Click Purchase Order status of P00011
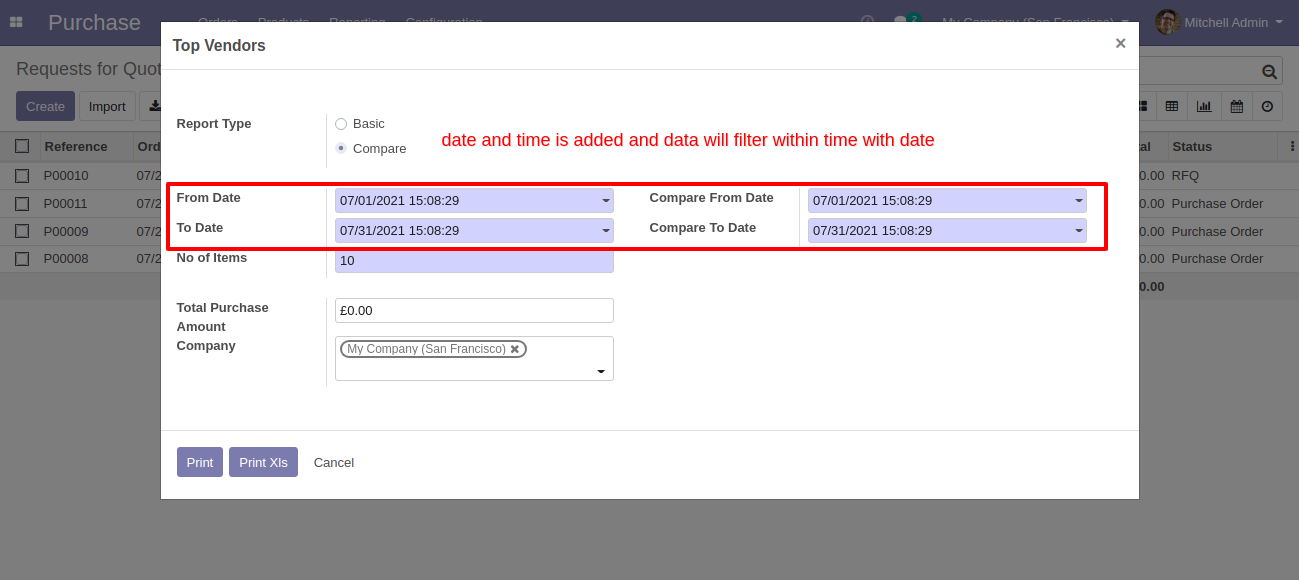The height and width of the screenshot is (580, 1299). (x=1217, y=203)
